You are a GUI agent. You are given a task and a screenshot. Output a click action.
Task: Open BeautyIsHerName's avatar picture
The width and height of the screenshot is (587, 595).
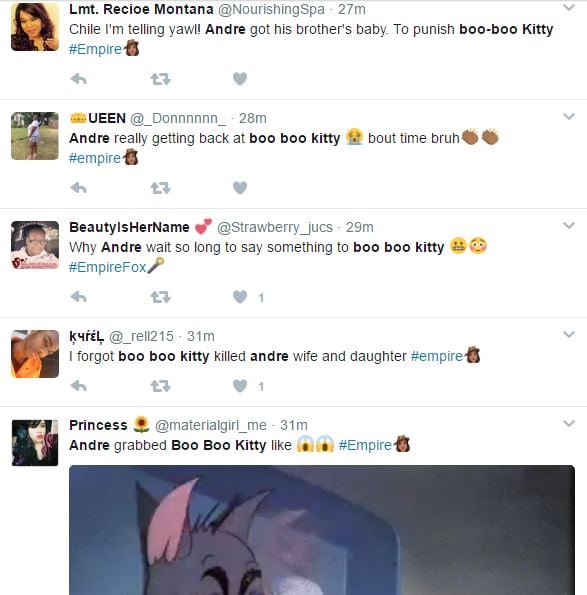(35, 245)
